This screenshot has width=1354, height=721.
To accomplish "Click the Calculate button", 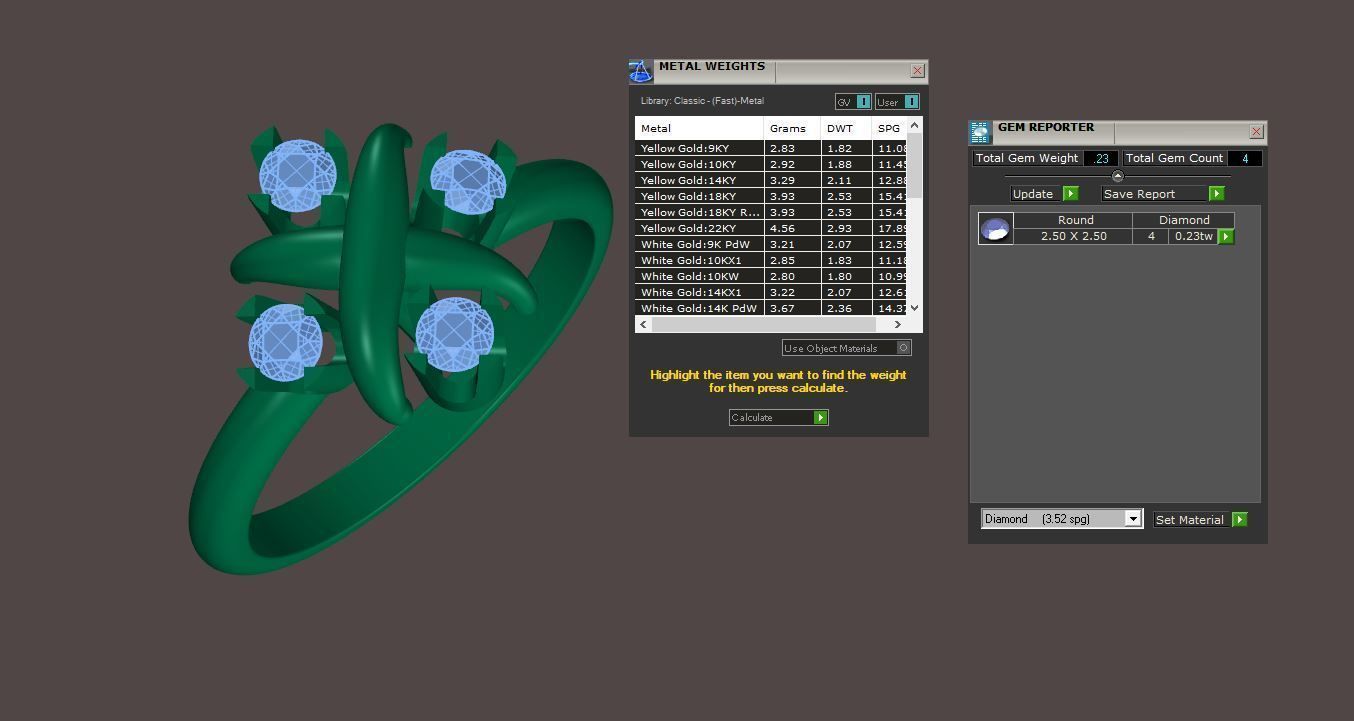I will pyautogui.click(x=779, y=418).
